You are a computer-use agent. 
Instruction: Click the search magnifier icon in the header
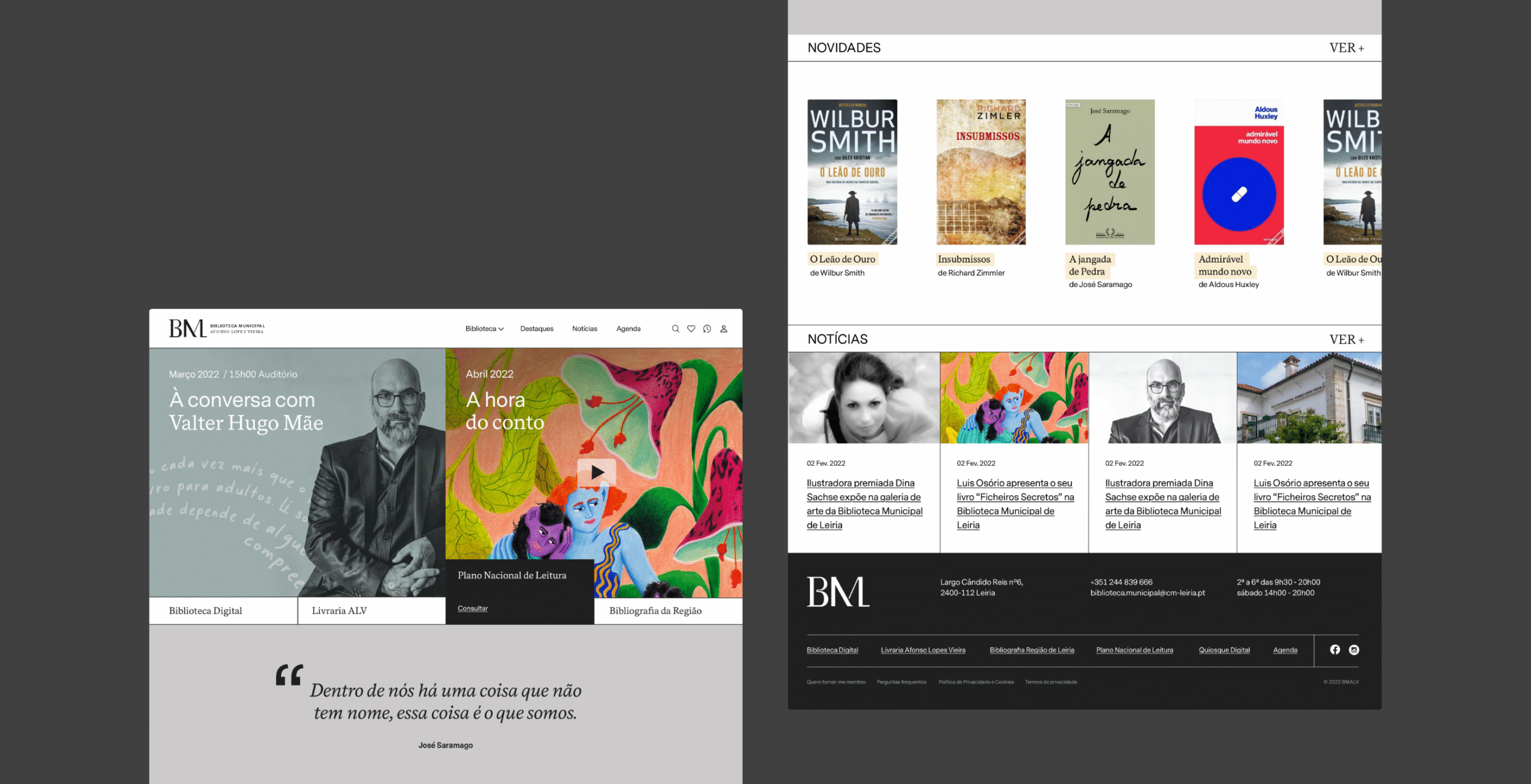tap(675, 329)
